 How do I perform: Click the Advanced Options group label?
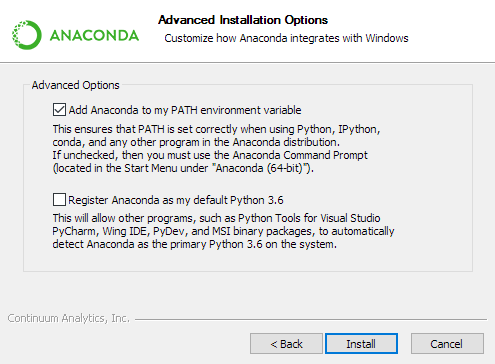tap(76, 85)
